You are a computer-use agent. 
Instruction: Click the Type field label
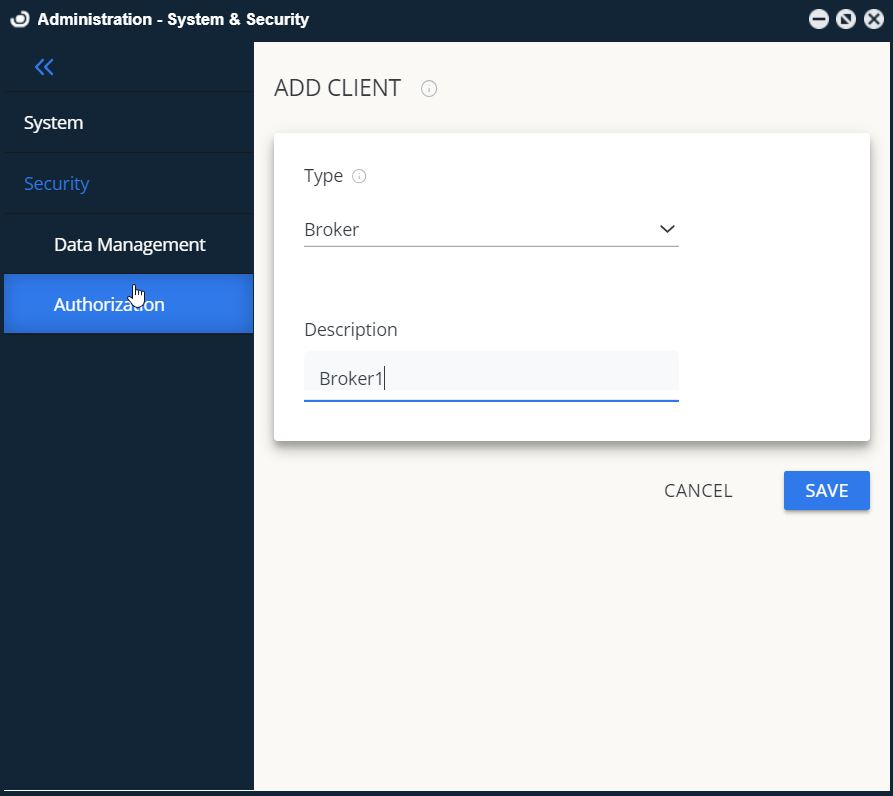pos(323,176)
